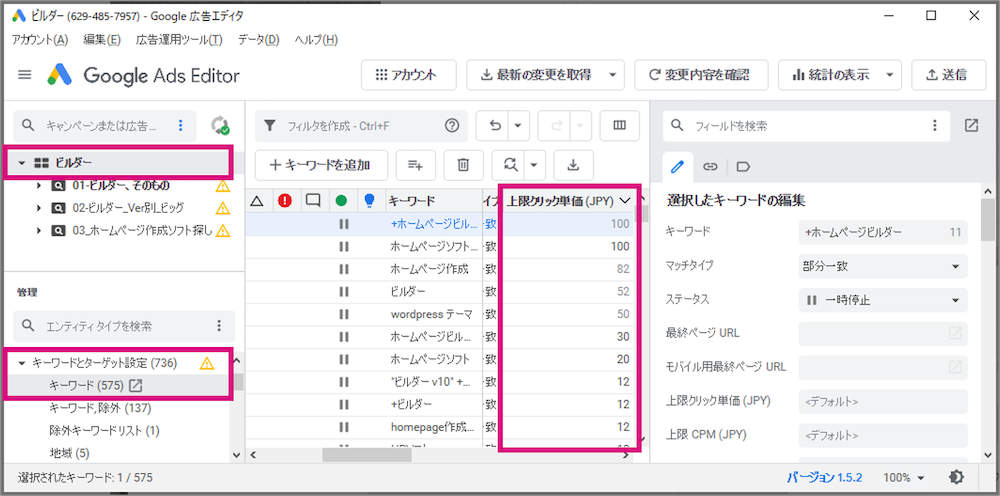This screenshot has height=496, width=1000.
Task: Open the 最新の変更を取得 dropdown arrow
Action: click(x=613, y=75)
